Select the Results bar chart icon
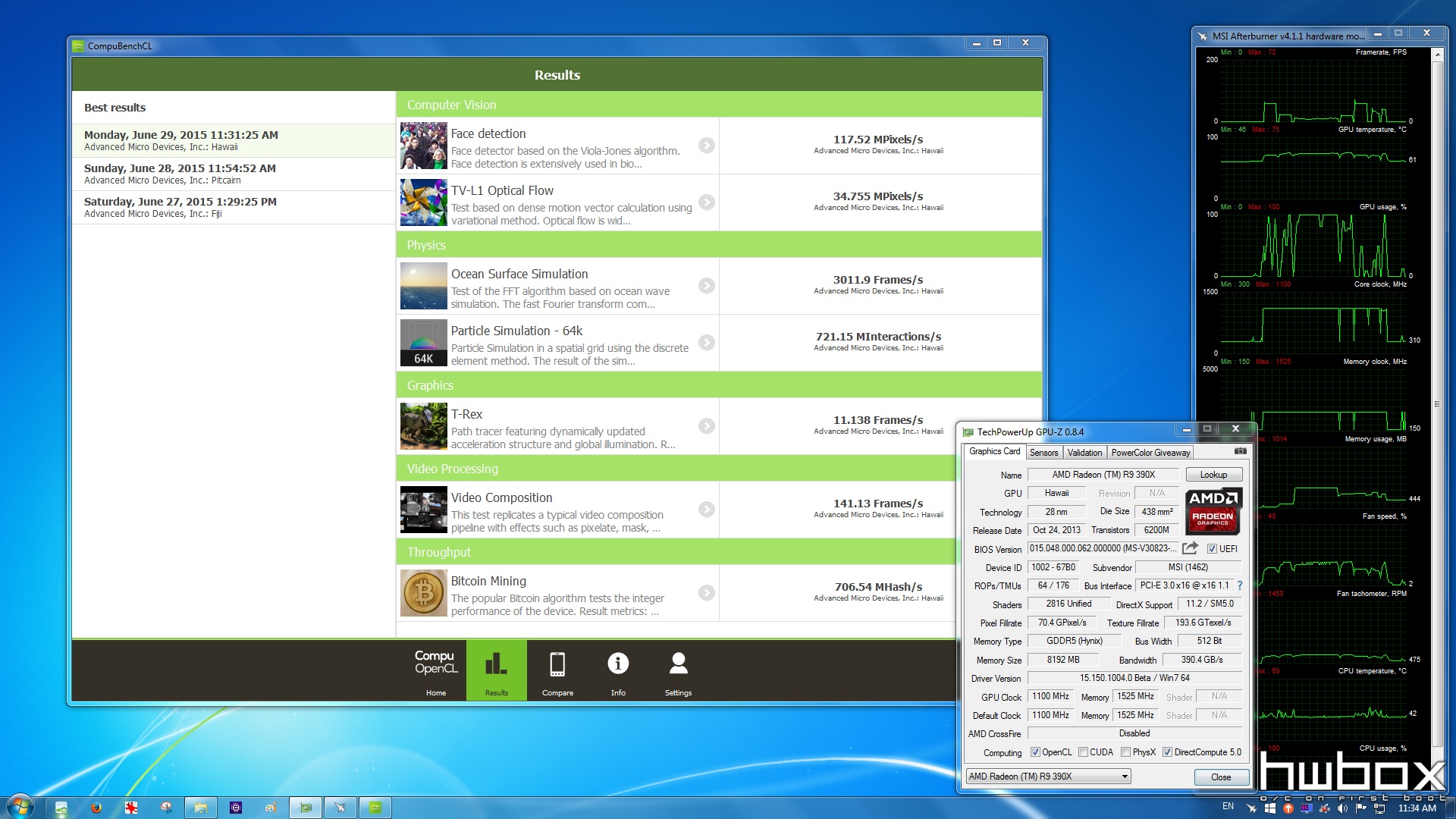 497,670
